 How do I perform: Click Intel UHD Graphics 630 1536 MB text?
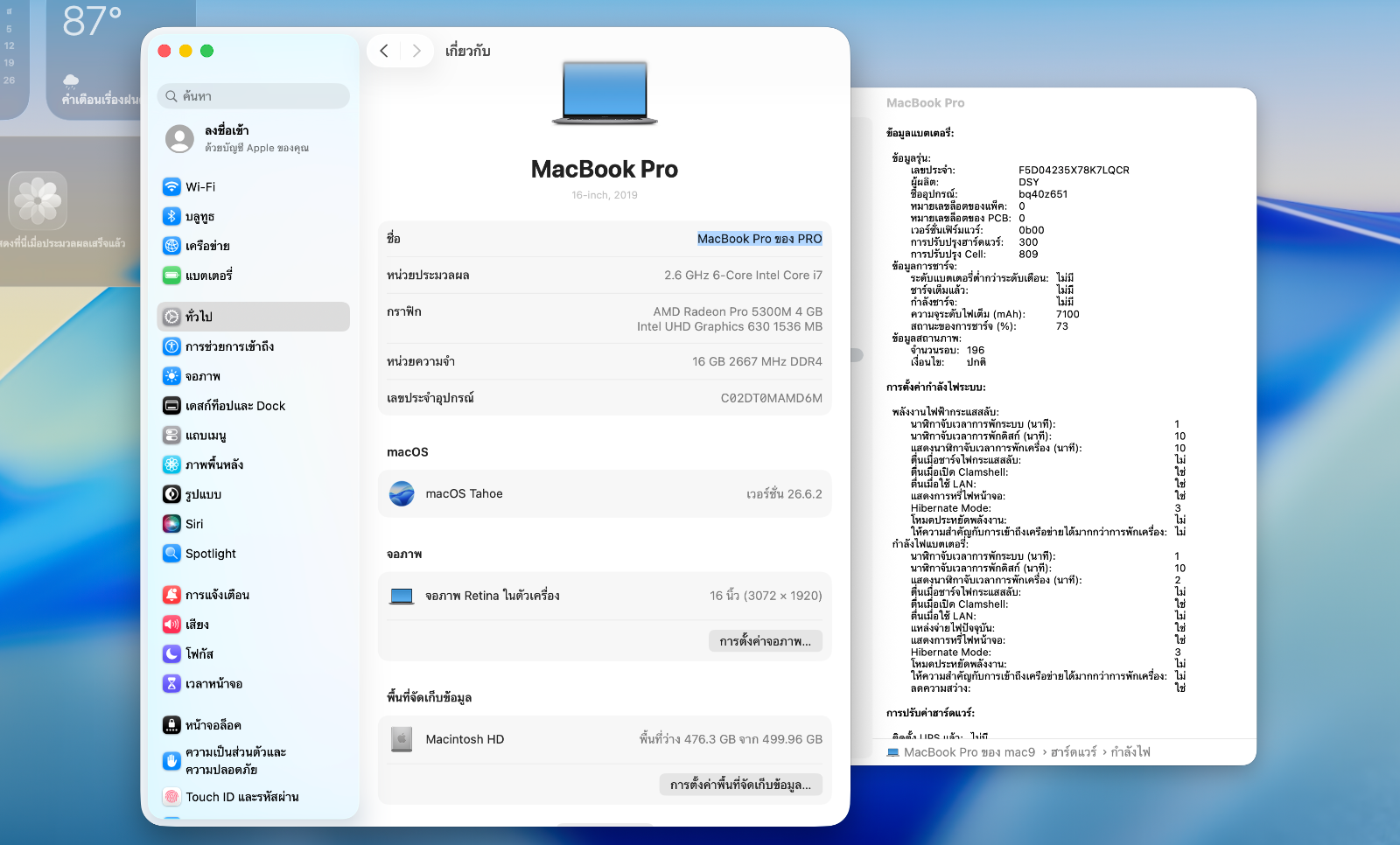tap(730, 326)
